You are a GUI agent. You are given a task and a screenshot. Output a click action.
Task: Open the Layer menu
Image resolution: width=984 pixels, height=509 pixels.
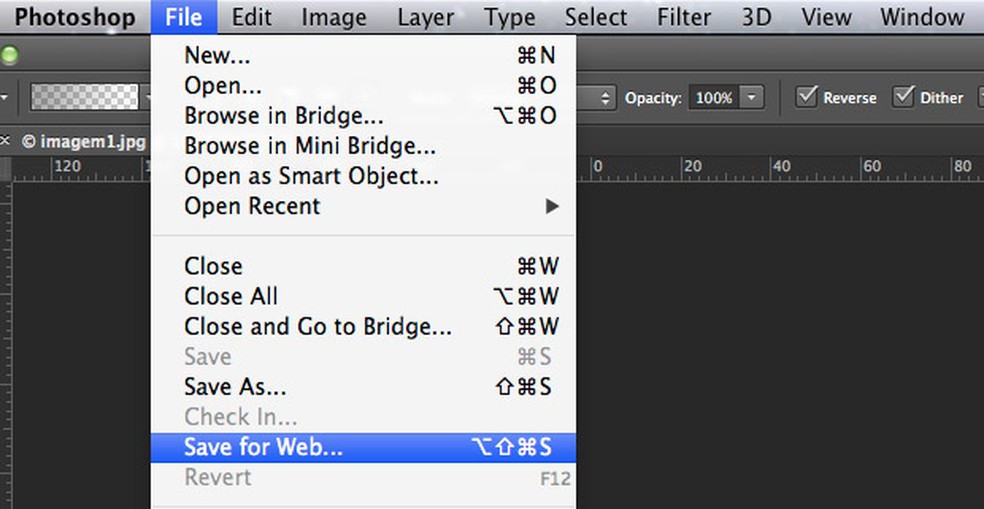point(426,17)
